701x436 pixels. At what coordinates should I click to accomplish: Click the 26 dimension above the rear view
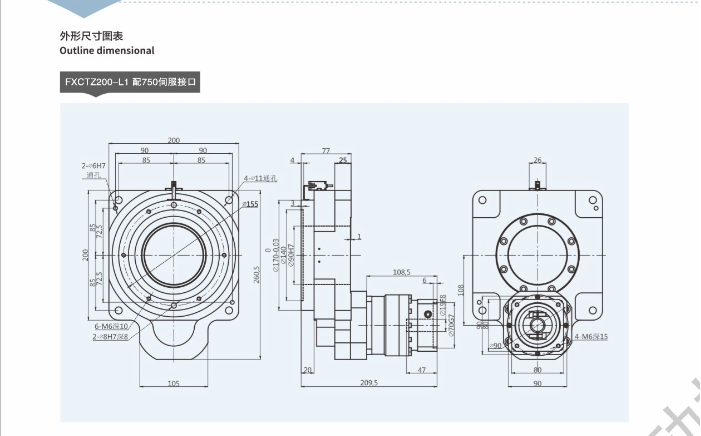click(538, 160)
